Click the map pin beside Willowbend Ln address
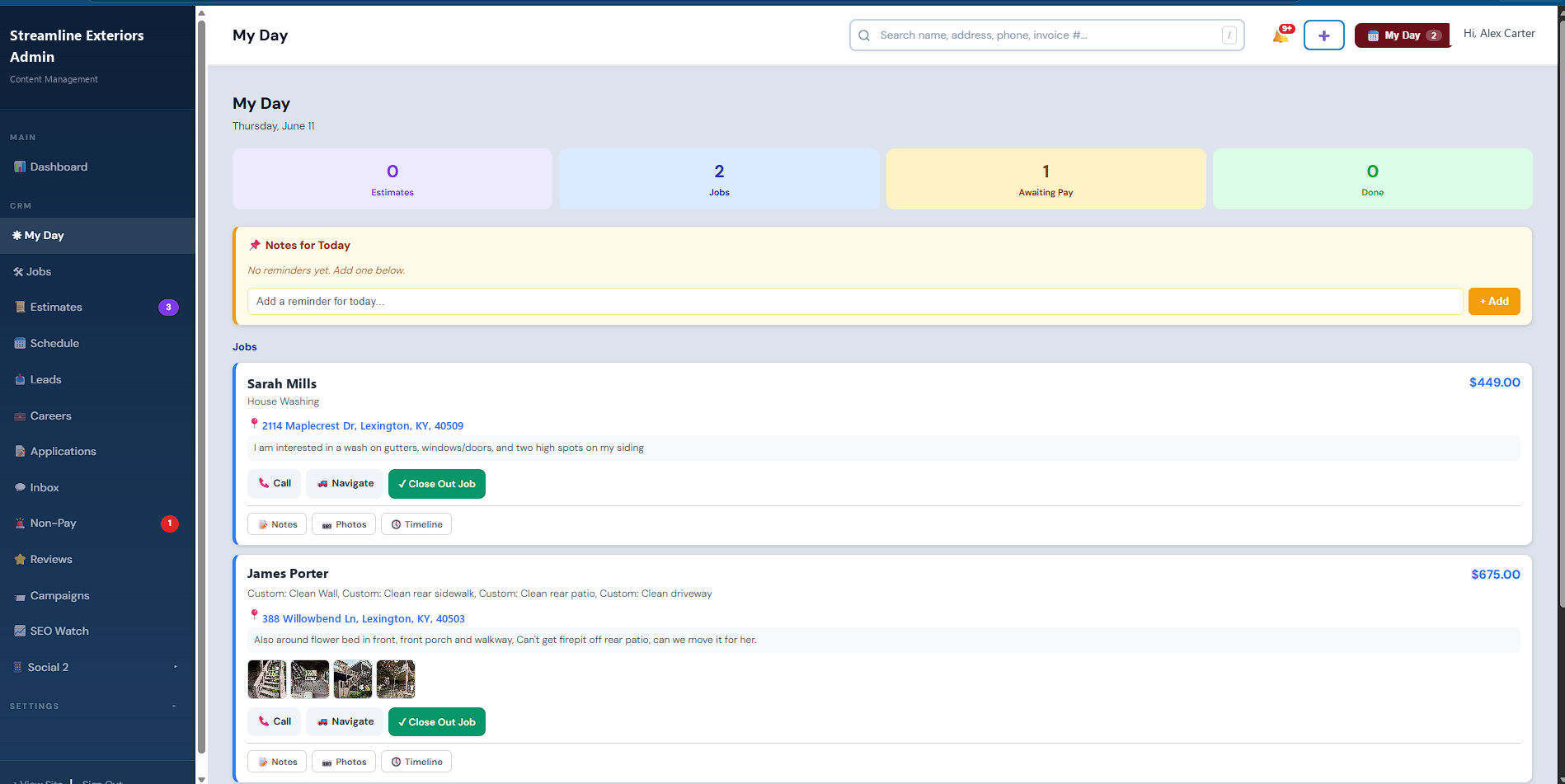The width and height of the screenshot is (1565, 784). tap(254, 616)
